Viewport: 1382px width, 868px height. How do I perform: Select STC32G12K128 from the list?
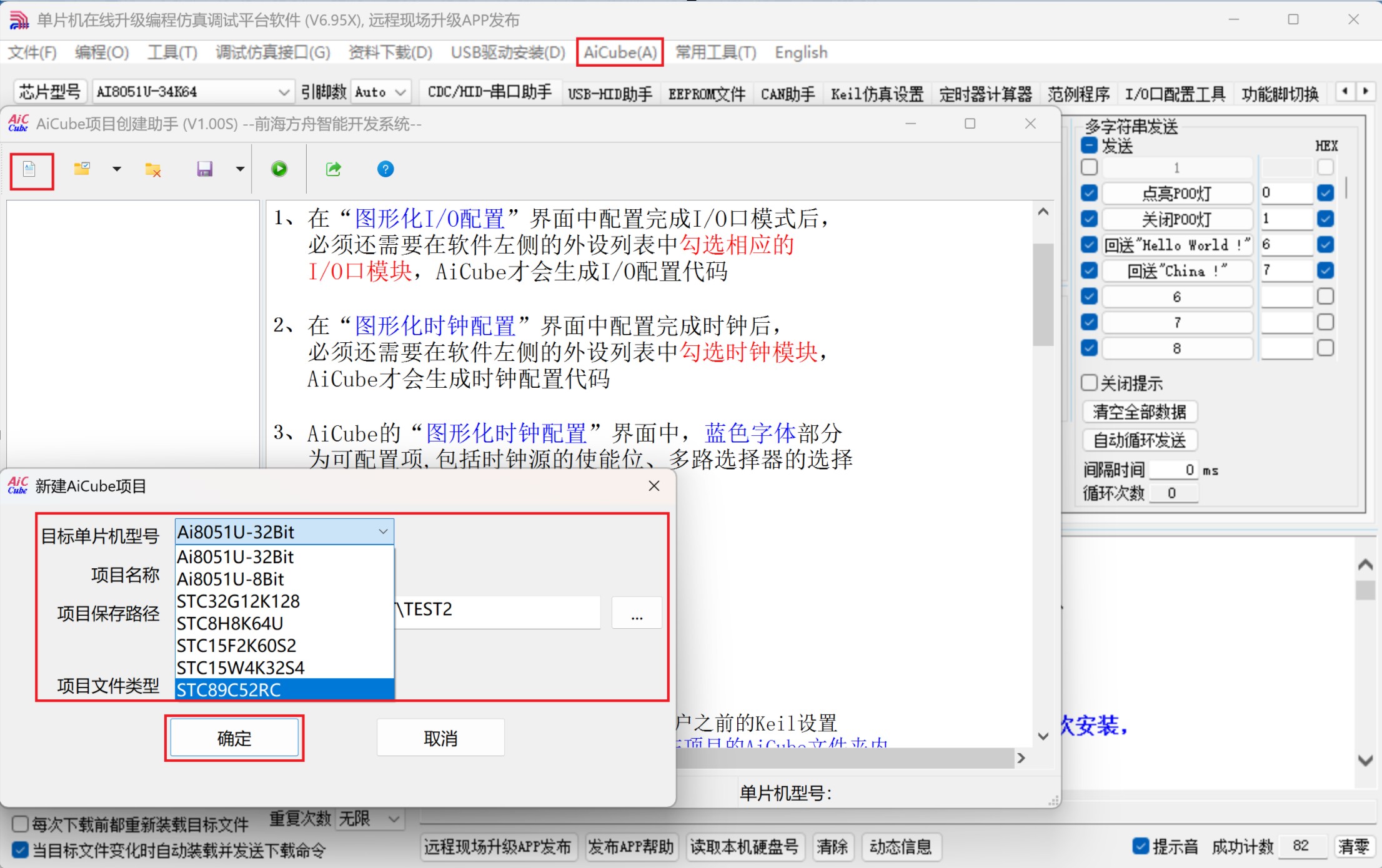pyautogui.click(x=285, y=601)
